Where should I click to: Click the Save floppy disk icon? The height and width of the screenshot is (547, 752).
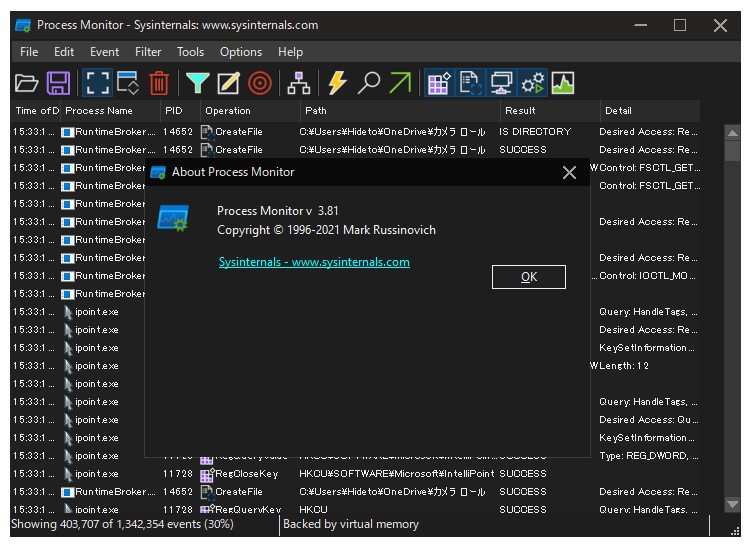coord(58,83)
